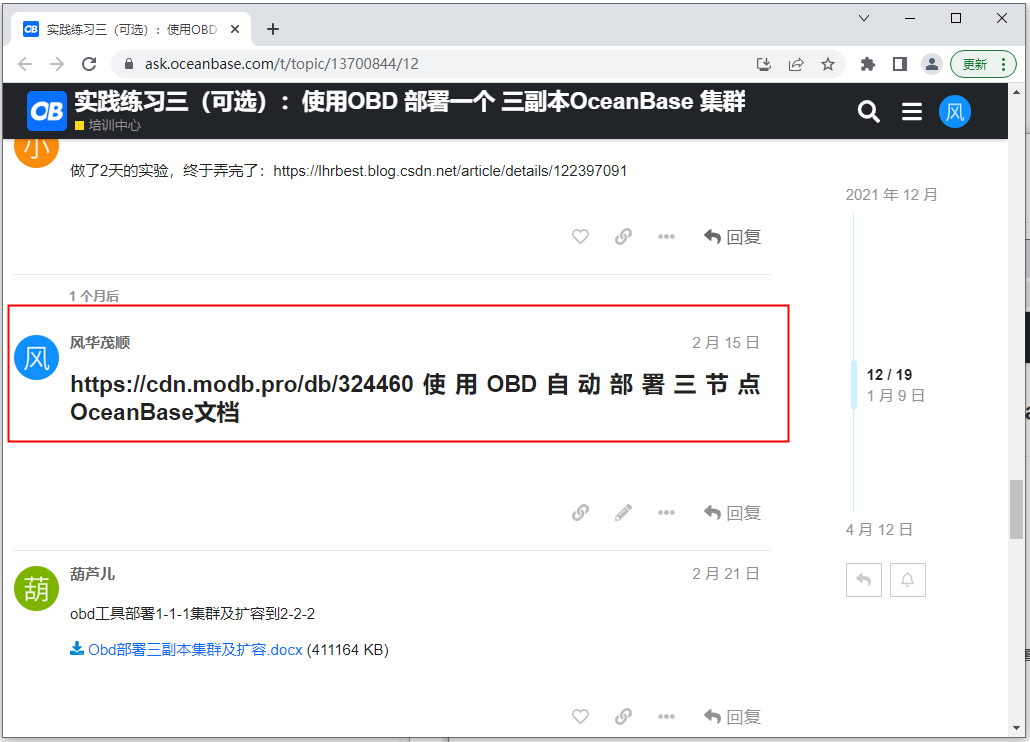Click the 2 月 21 日 post date

(725, 573)
